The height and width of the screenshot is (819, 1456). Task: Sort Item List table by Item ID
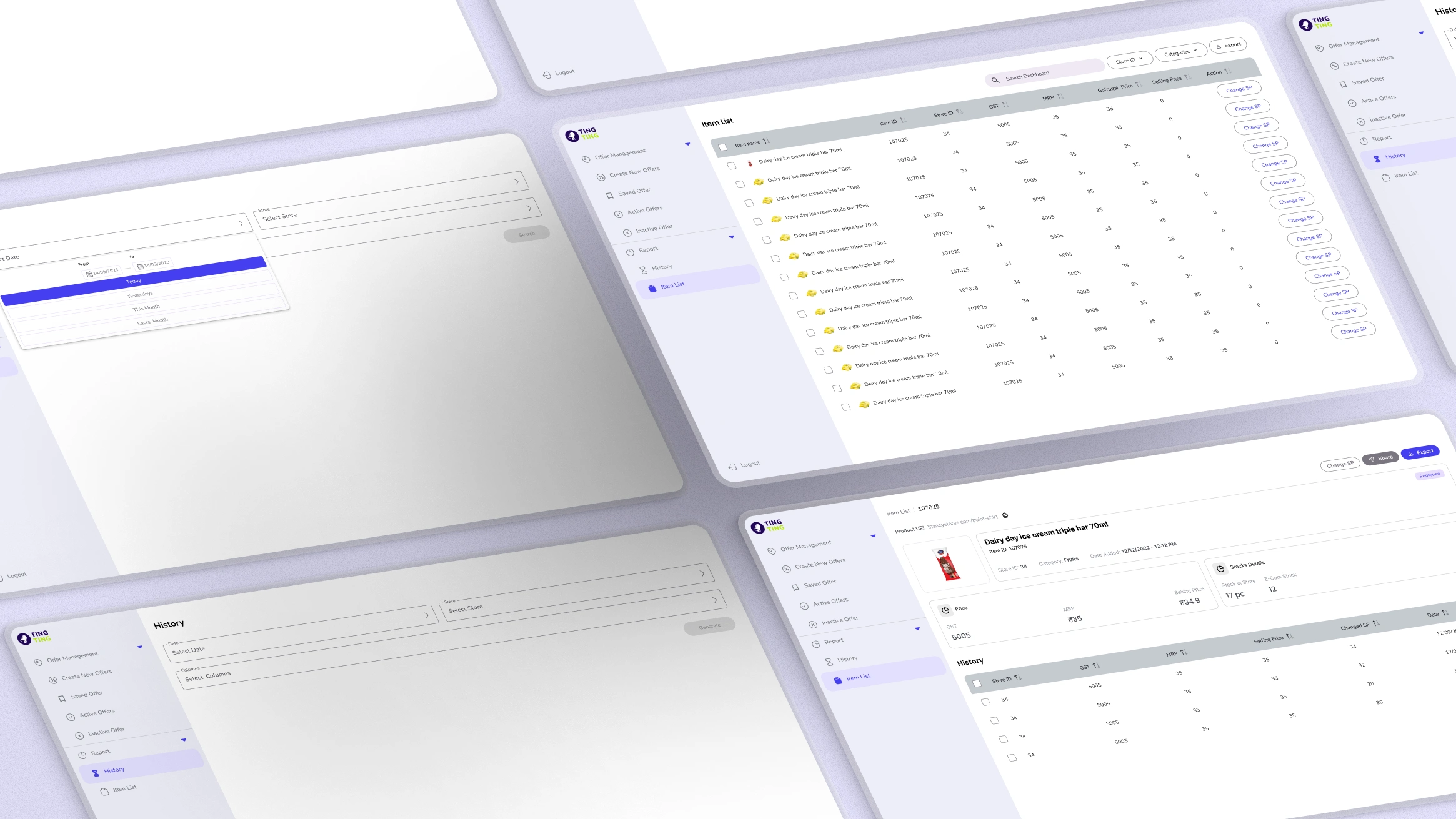click(903, 121)
